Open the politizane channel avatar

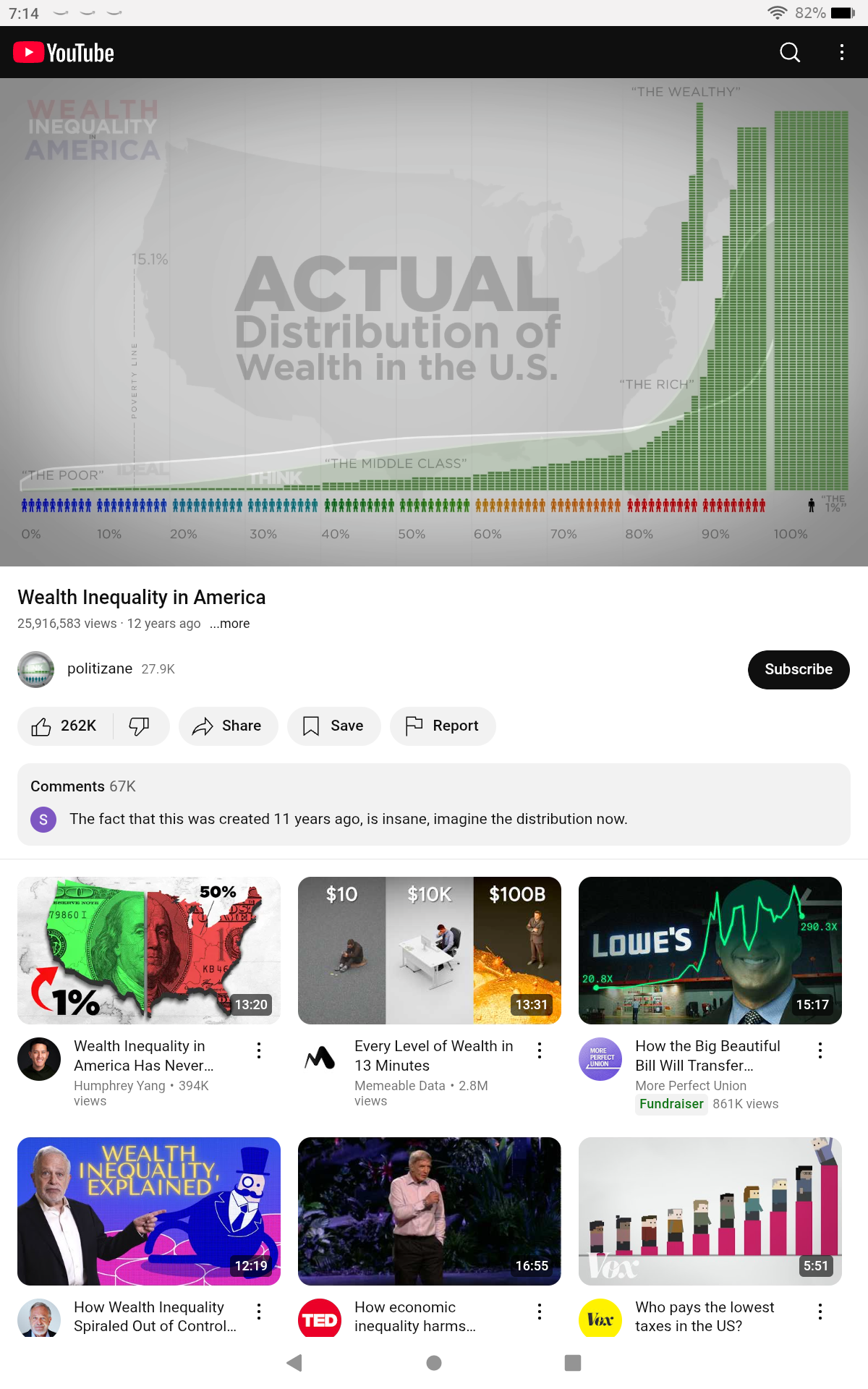[36, 669]
